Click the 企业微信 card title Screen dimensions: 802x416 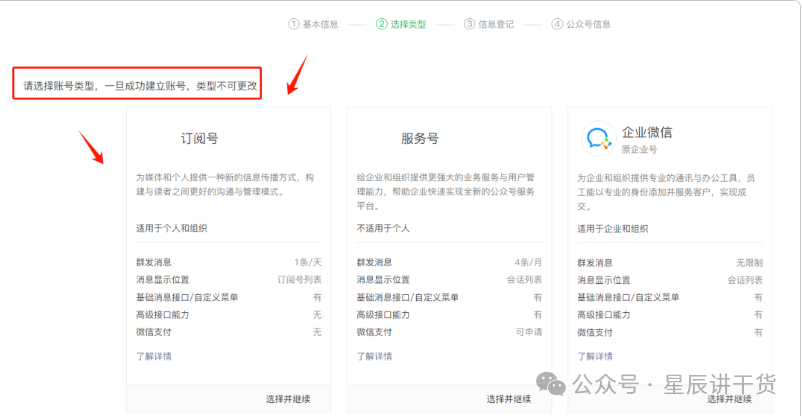point(647,133)
